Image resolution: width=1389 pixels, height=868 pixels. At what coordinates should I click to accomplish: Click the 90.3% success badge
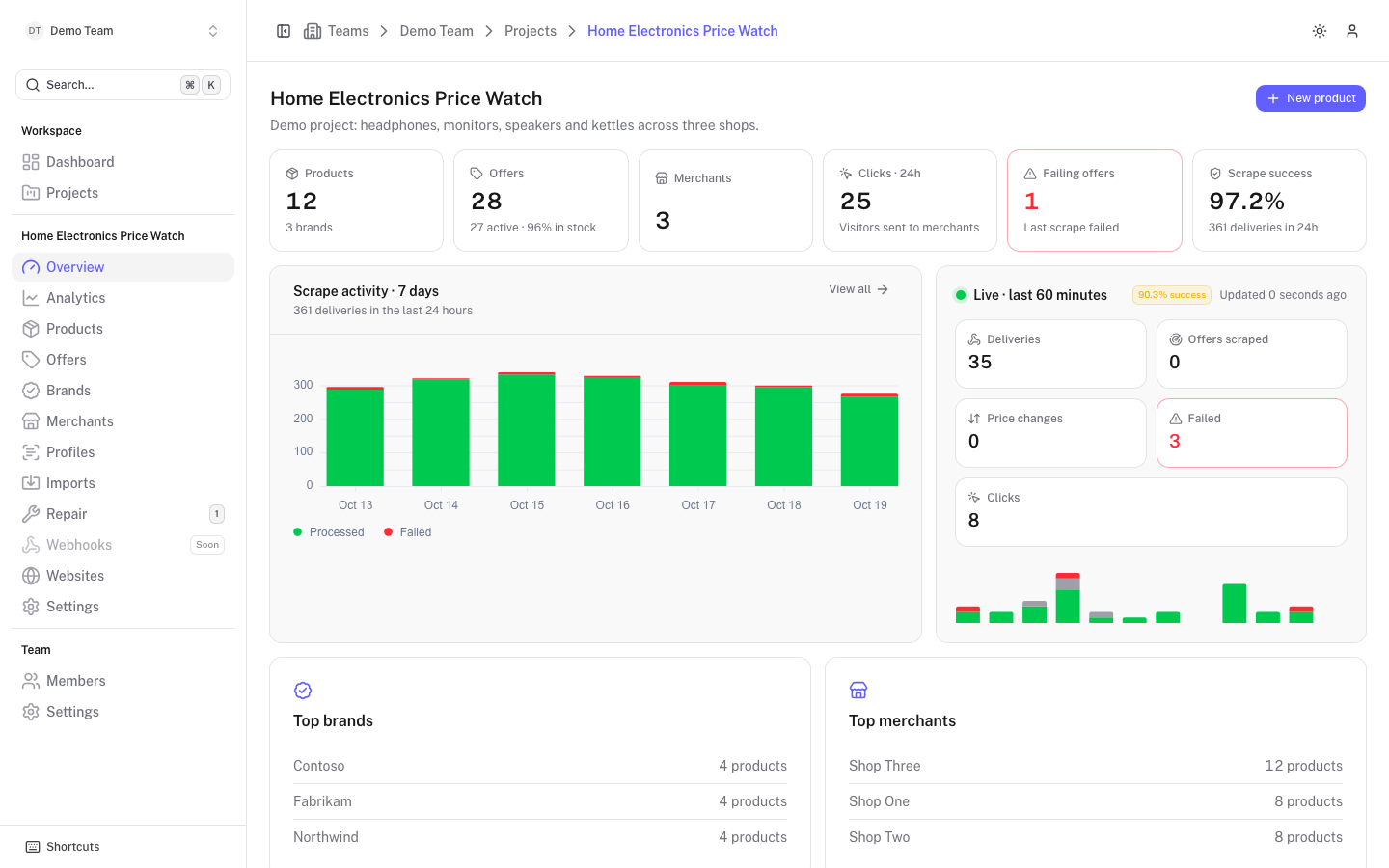click(x=1172, y=295)
